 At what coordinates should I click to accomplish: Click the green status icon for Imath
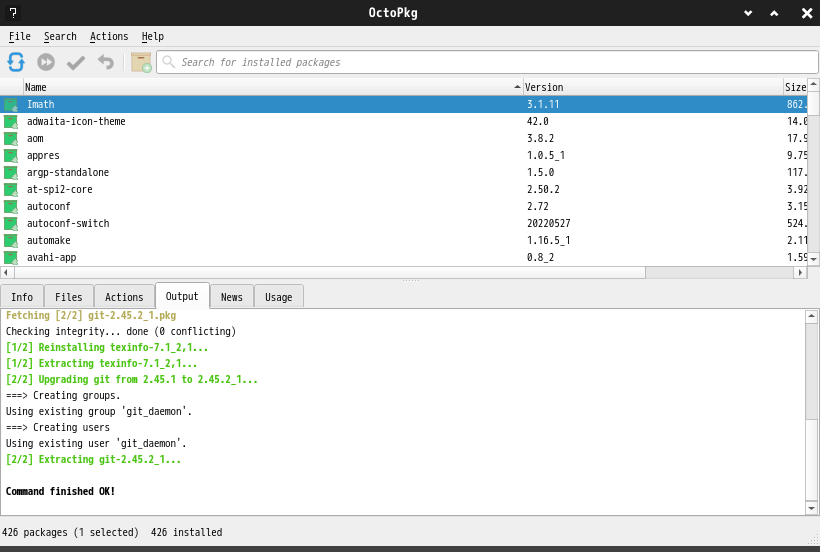[11, 105]
